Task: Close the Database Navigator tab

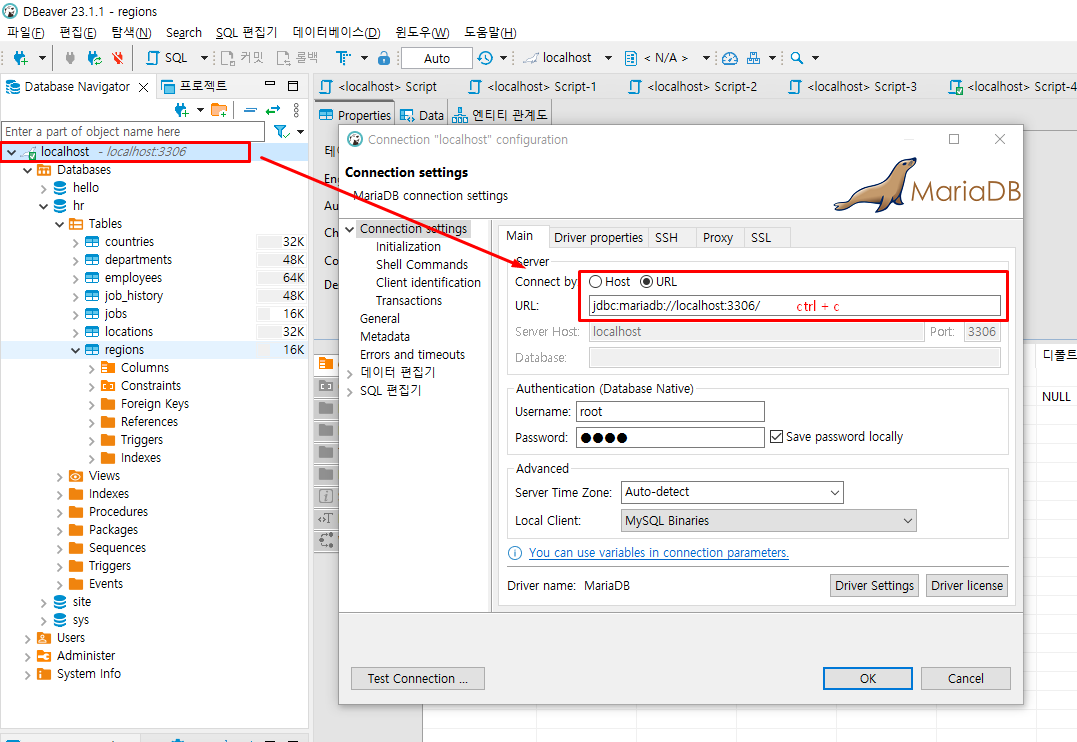Action: (143, 87)
